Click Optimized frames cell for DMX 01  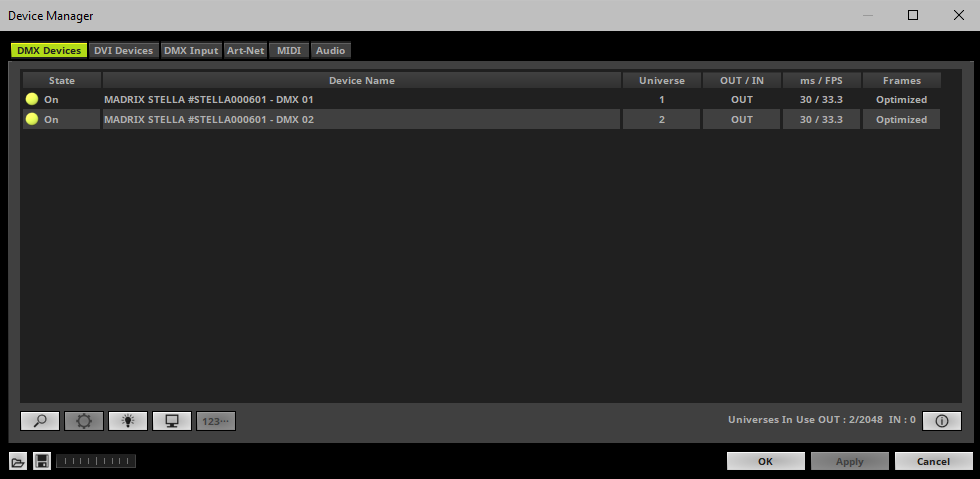tap(901, 99)
